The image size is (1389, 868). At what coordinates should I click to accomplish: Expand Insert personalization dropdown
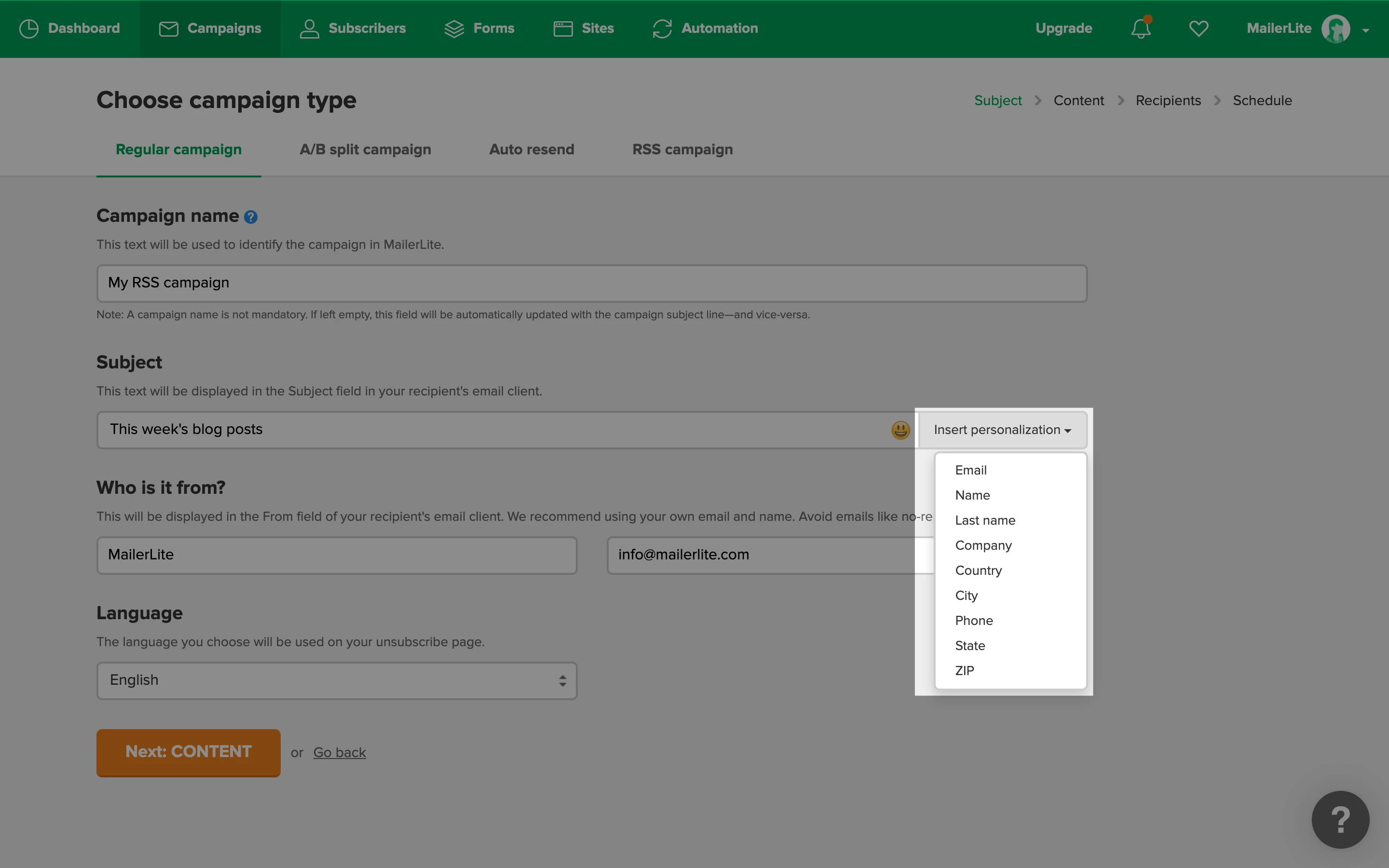(1002, 430)
